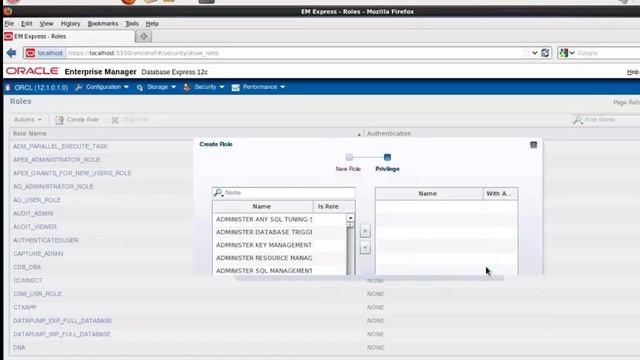
Task: Click the Drop Role button
Action: 130,120
